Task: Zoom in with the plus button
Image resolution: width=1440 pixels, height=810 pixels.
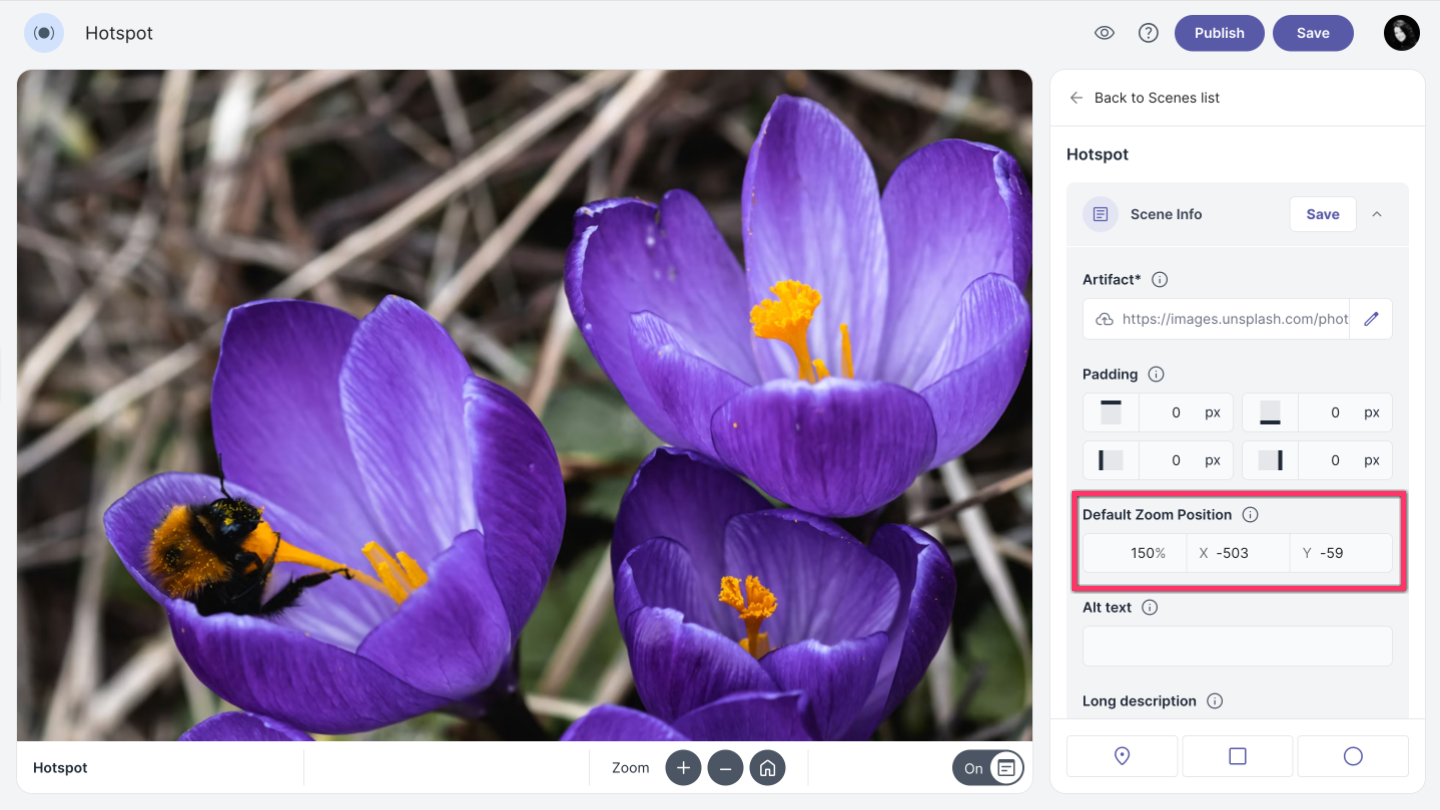Action: (x=683, y=768)
